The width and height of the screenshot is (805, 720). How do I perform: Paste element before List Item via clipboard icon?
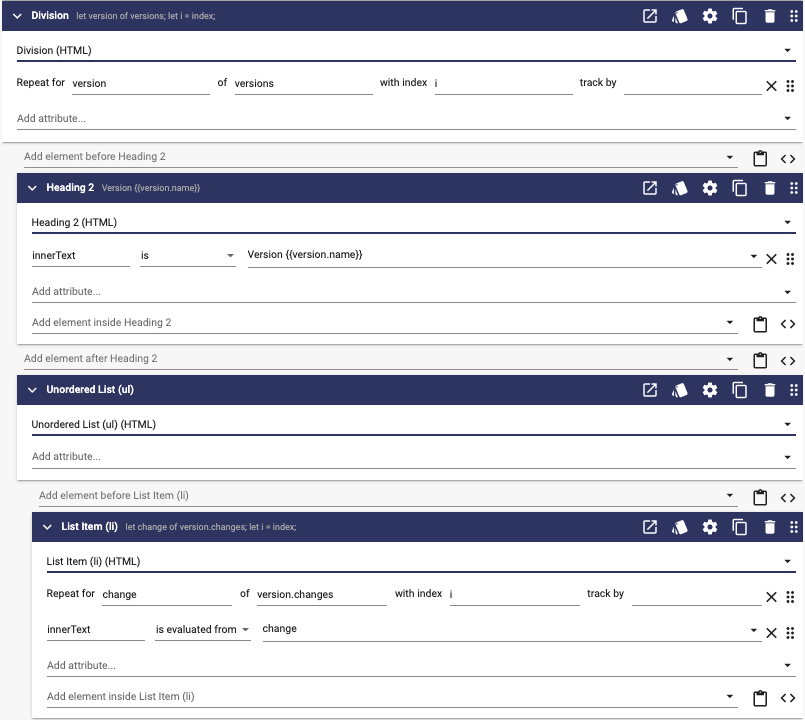760,497
